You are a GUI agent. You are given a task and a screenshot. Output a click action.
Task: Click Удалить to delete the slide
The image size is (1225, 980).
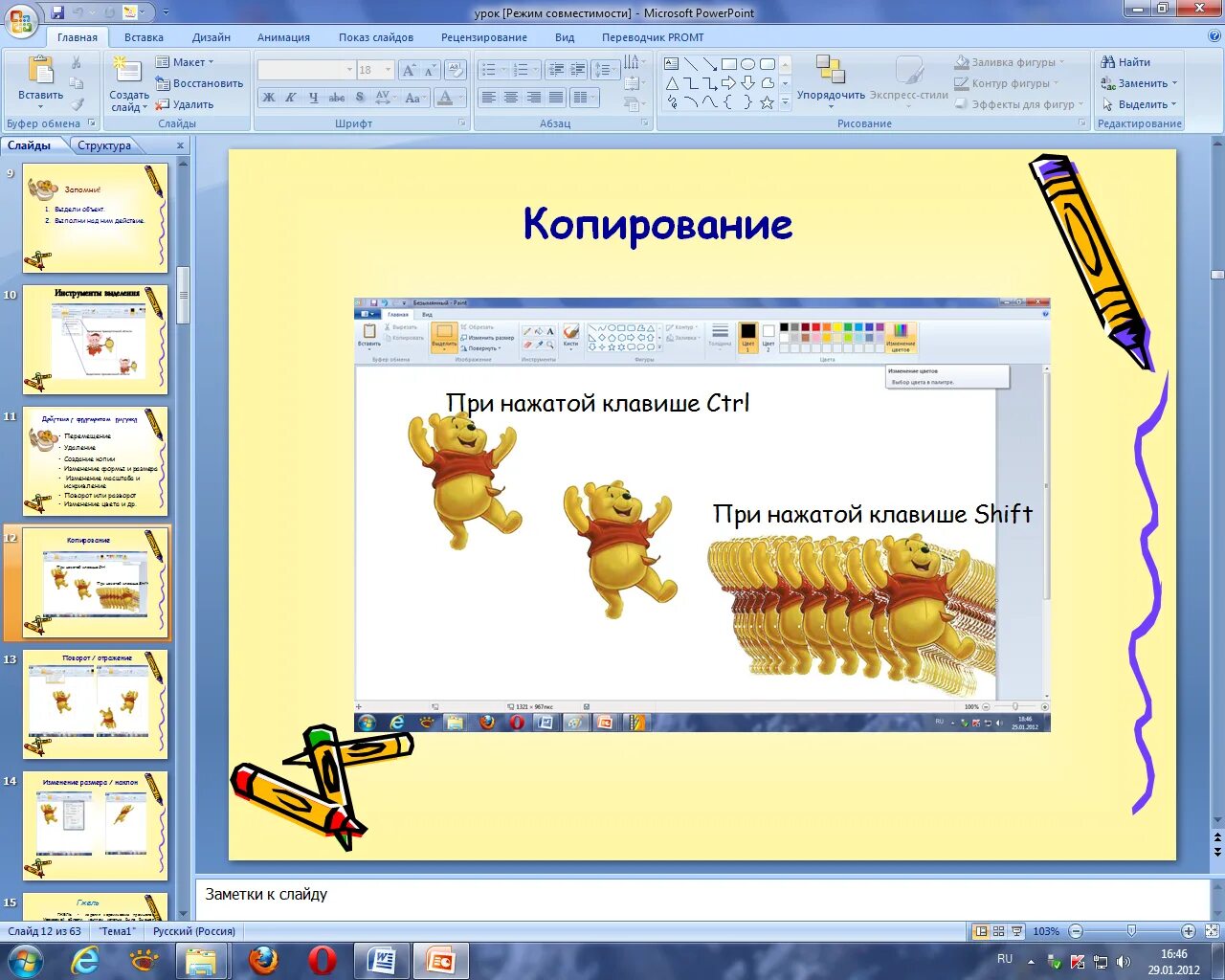186,104
